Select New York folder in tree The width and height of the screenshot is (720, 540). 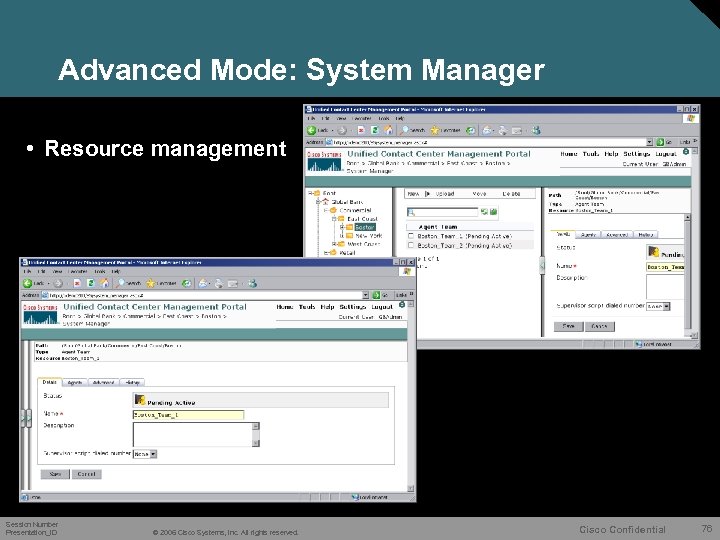(368, 236)
